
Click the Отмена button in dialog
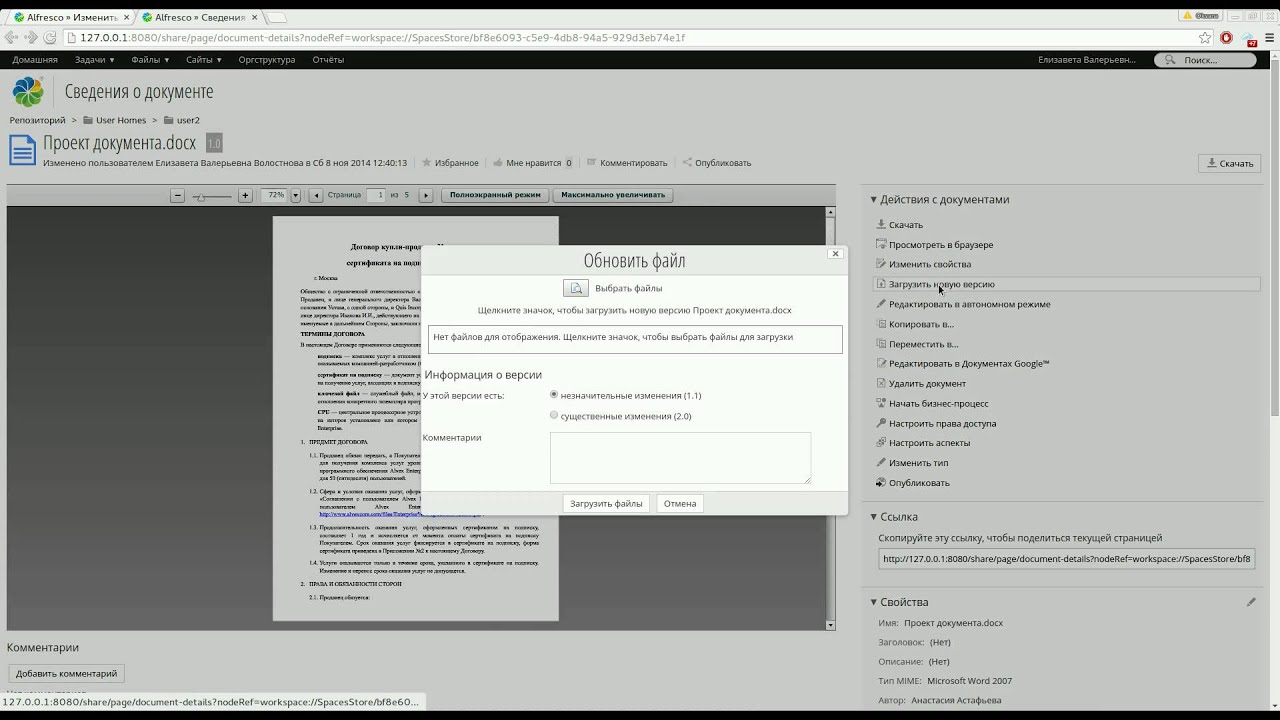680,503
